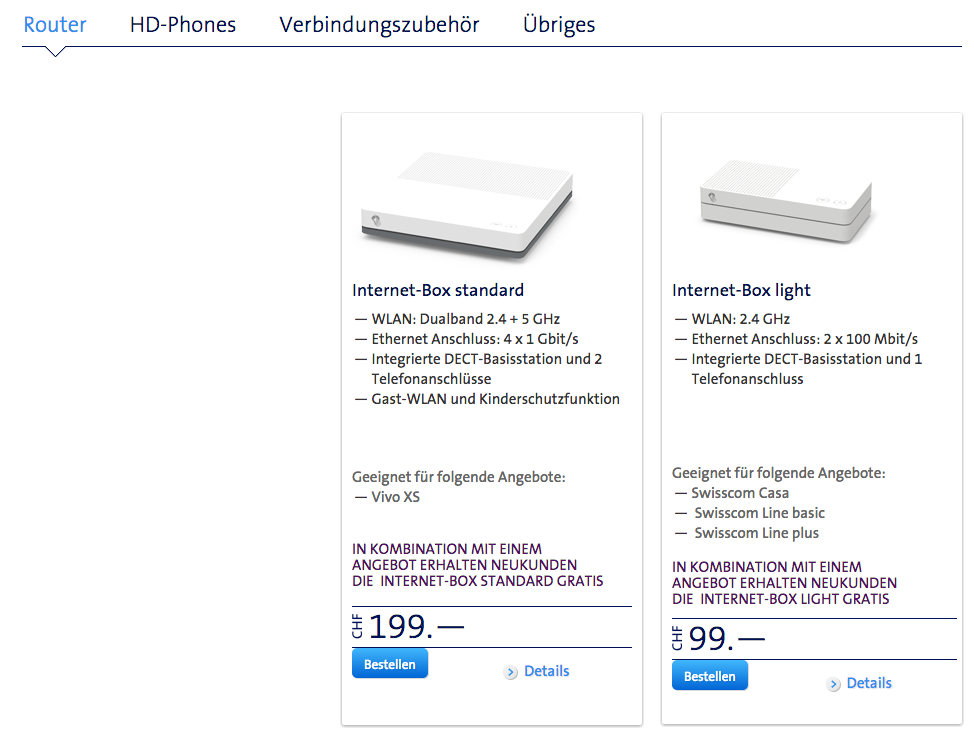Select the Vivo XS offer text
This screenshot has width=974, height=741.
[x=395, y=497]
